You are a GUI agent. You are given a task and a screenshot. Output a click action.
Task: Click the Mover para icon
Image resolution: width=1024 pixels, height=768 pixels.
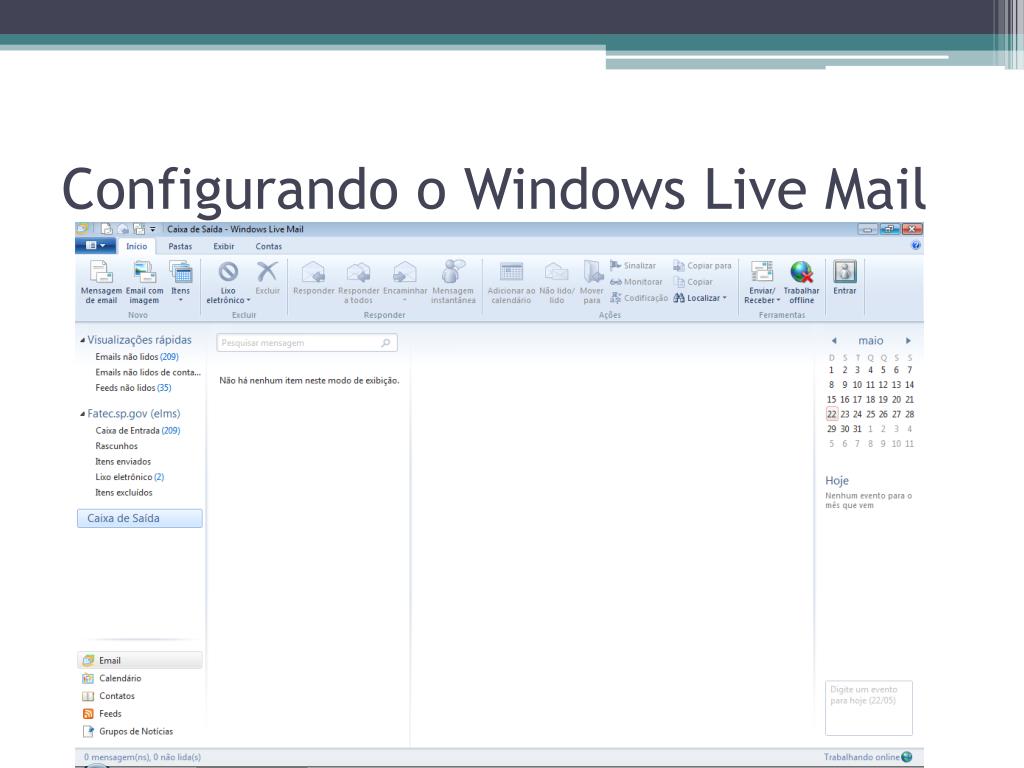[x=592, y=272]
